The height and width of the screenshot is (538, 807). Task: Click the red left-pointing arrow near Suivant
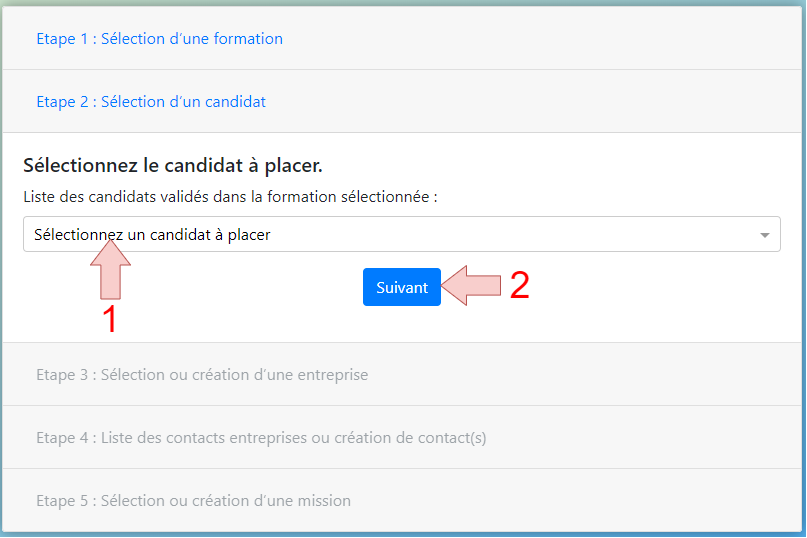pyautogui.click(x=471, y=286)
